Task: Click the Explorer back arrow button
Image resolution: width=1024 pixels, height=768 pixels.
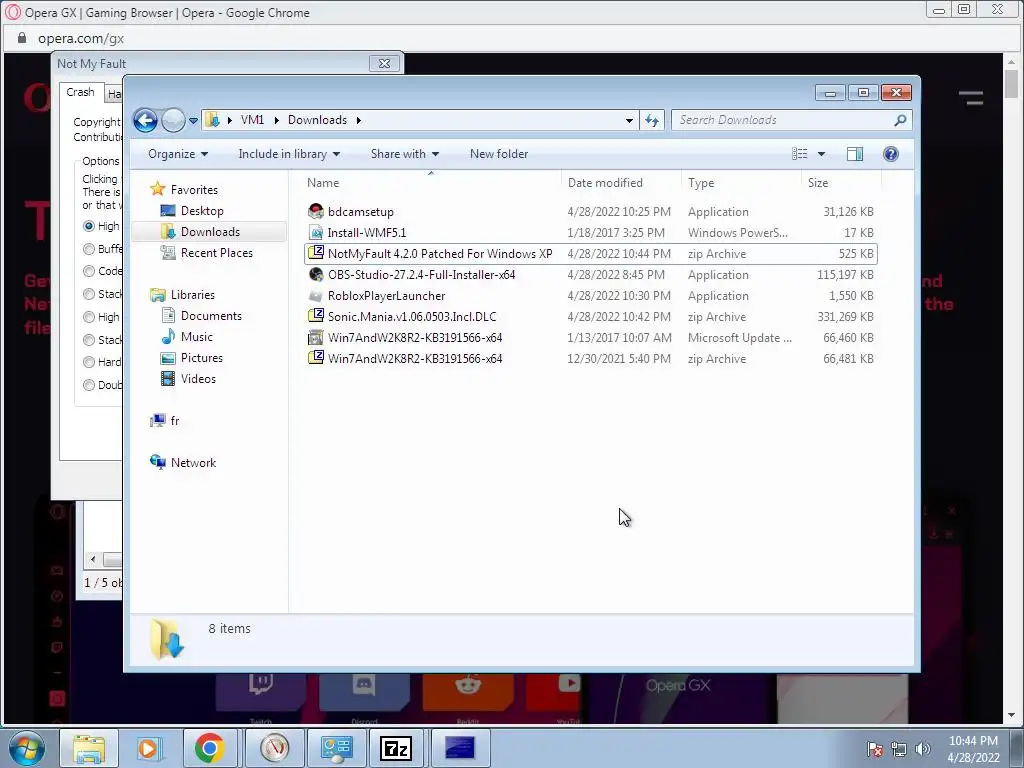Action: pos(146,120)
